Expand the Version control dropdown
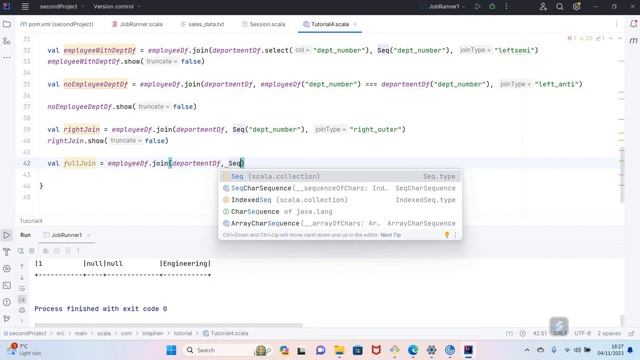 coord(118,7)
